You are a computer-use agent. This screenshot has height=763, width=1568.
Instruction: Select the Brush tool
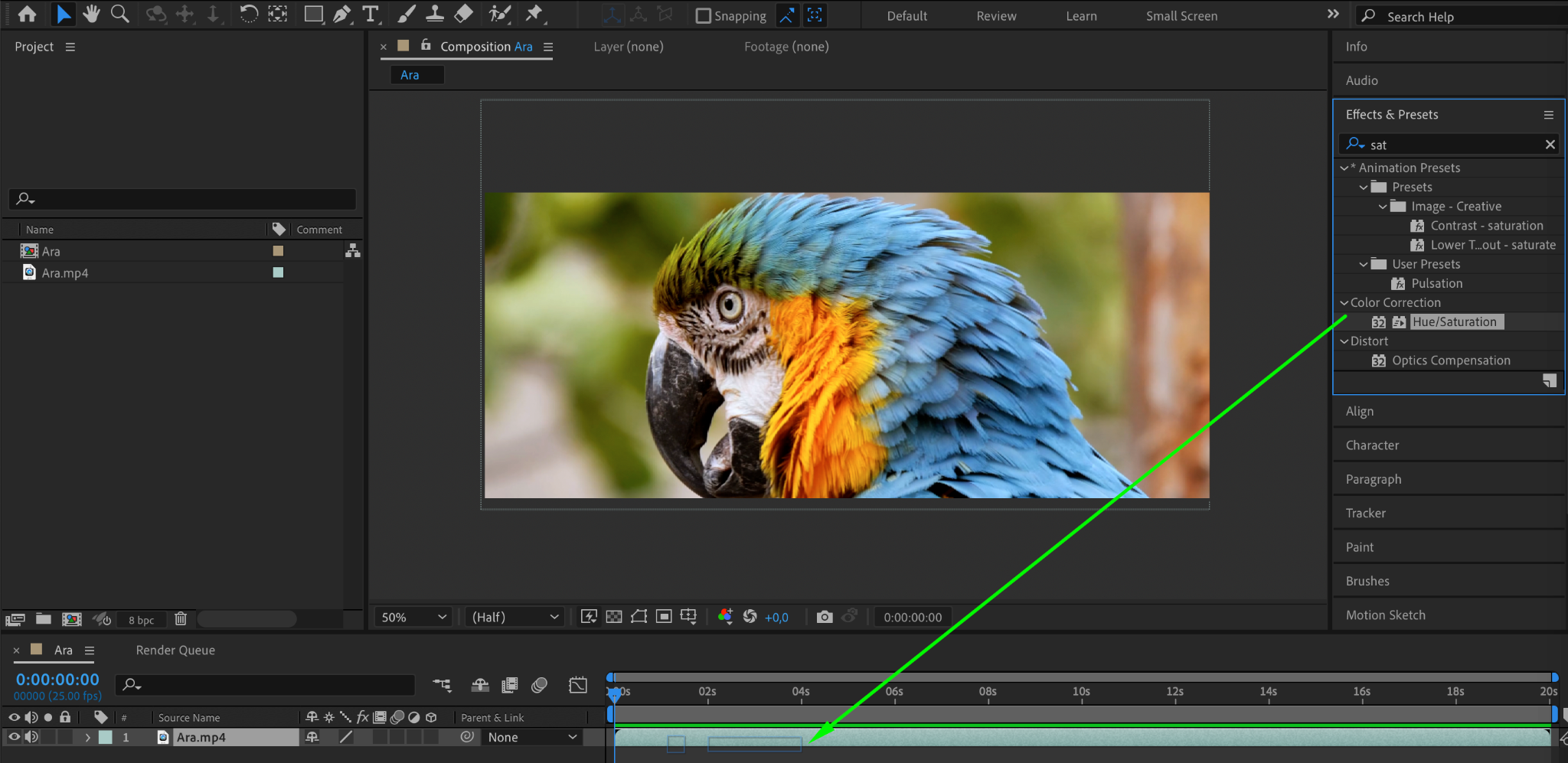pyautogui.click(x=407, y=14)
